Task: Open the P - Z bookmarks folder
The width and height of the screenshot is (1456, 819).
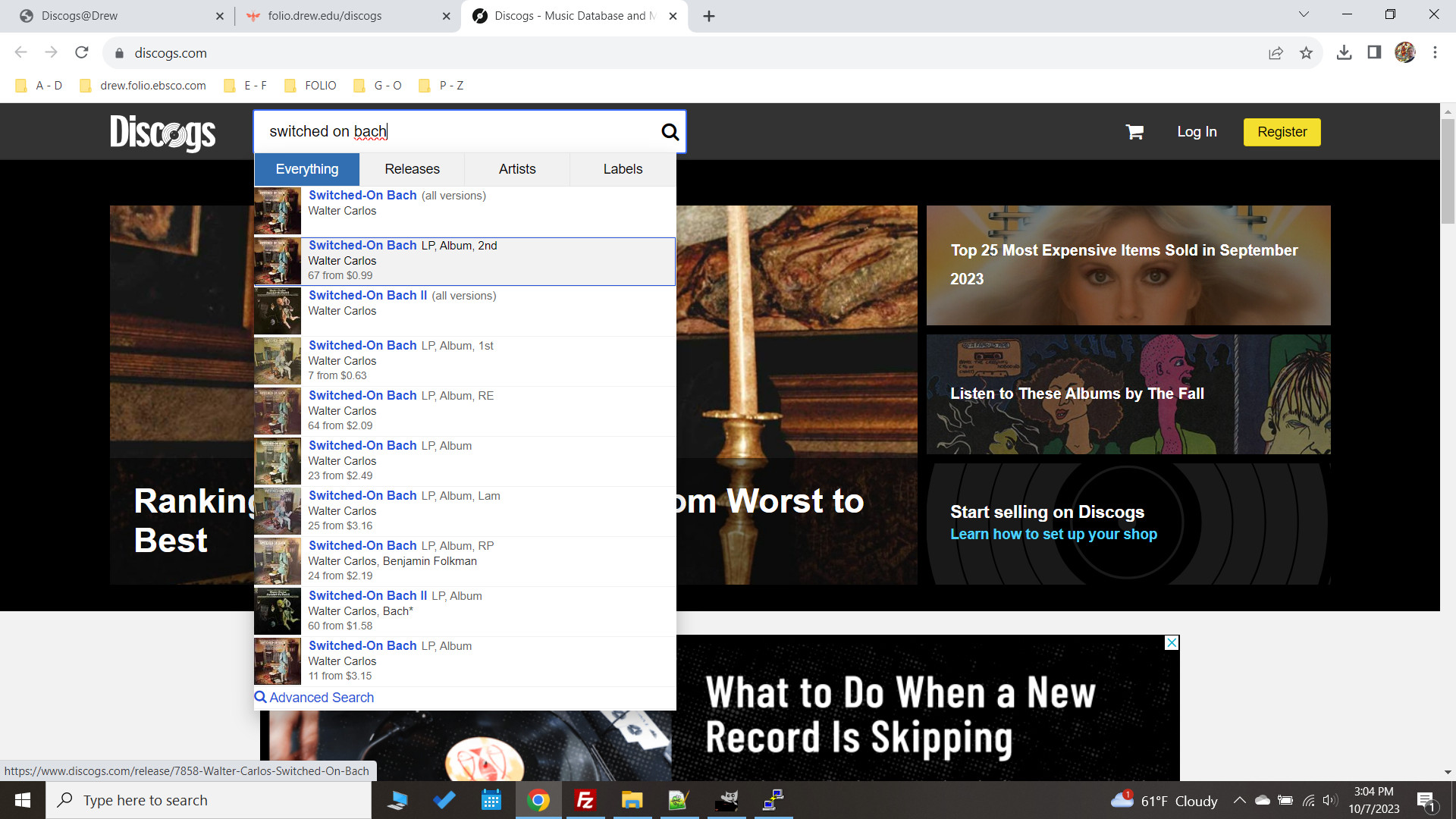Action: (x=442, y=86)
